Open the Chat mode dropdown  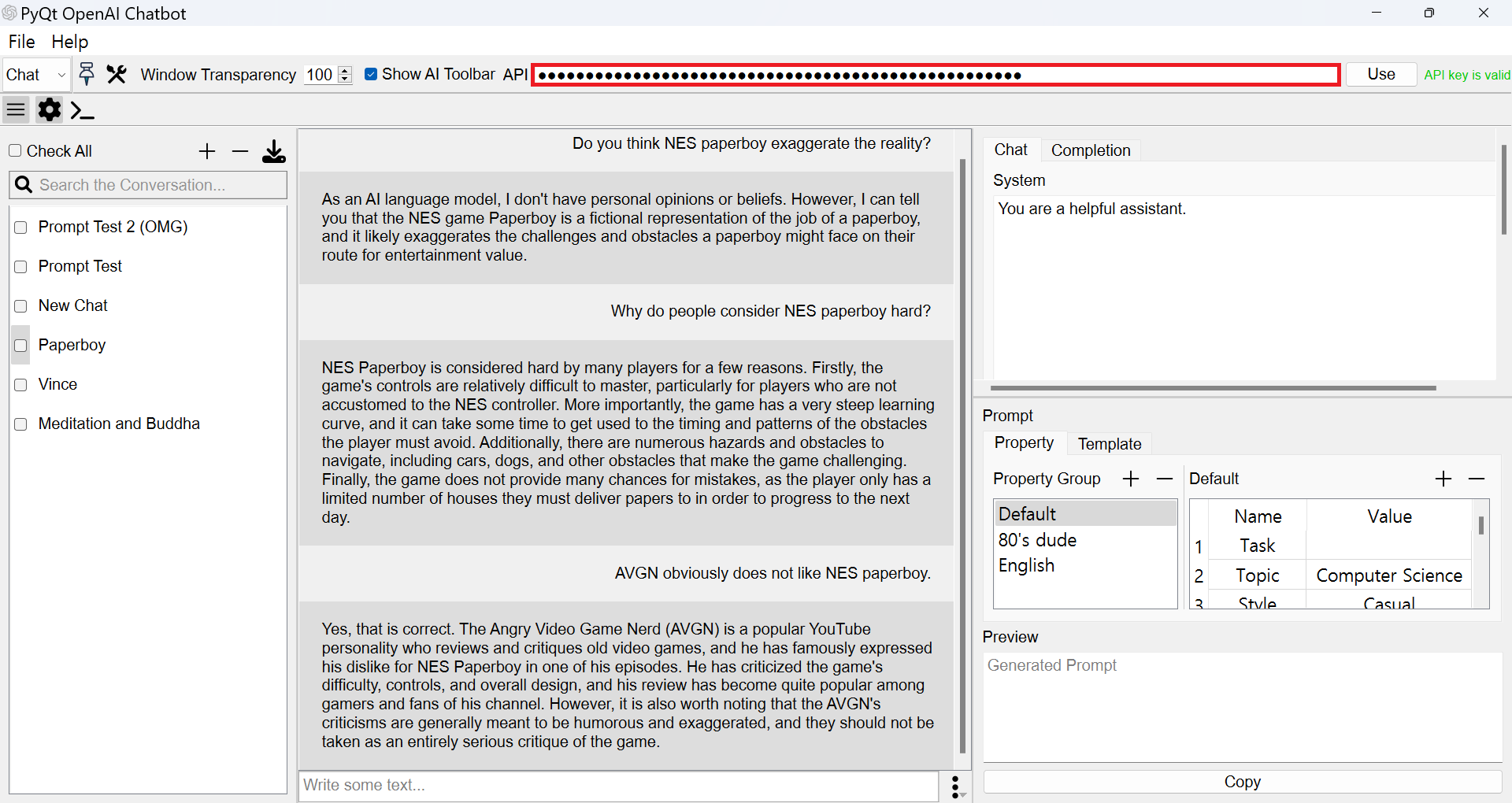click(36, 75)
